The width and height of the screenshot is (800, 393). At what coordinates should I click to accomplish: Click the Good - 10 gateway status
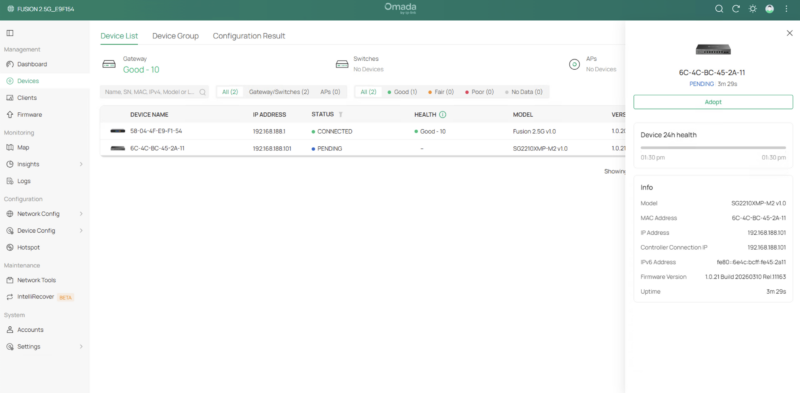tap(141, 70)
